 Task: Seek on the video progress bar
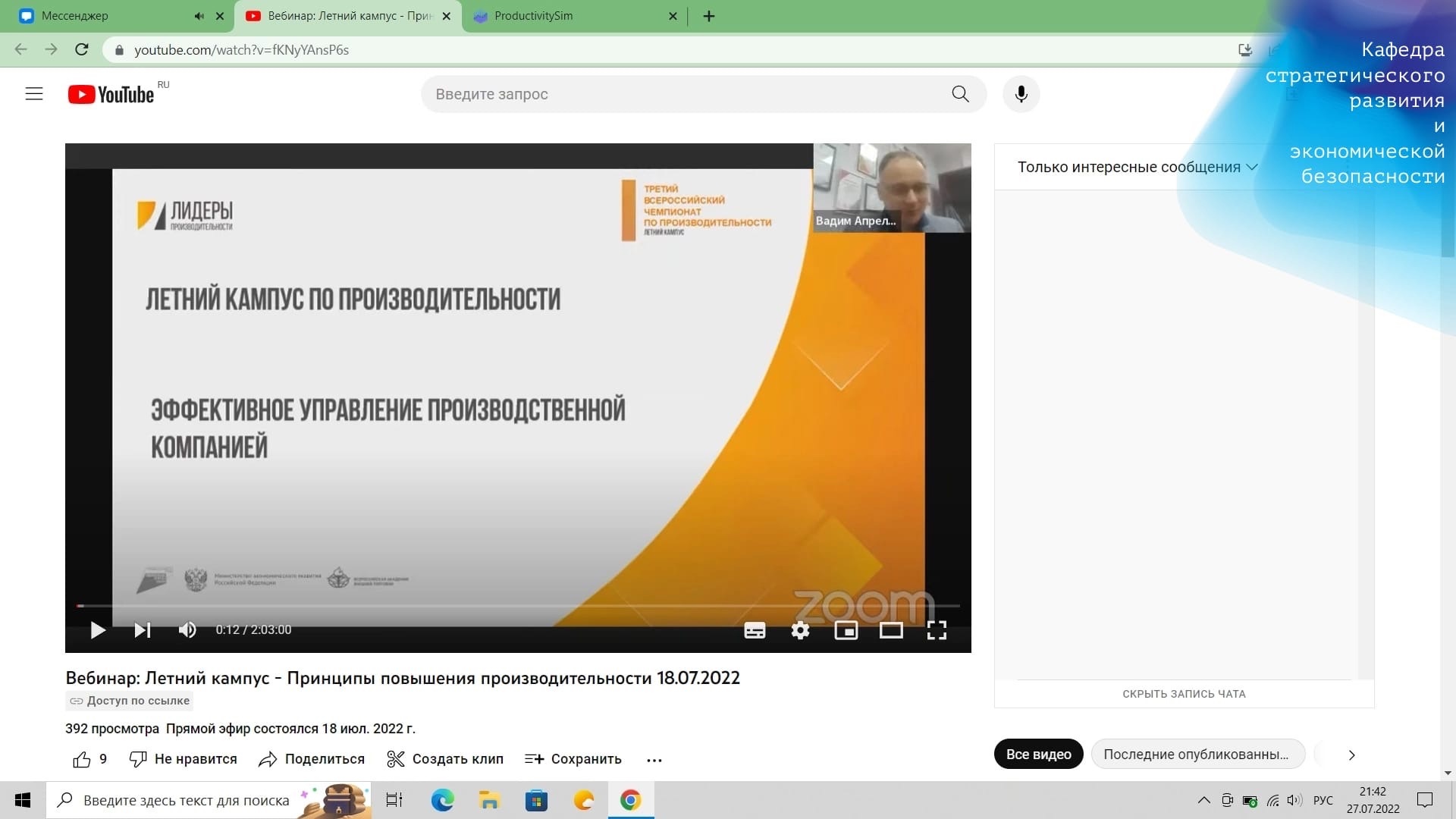518,606
